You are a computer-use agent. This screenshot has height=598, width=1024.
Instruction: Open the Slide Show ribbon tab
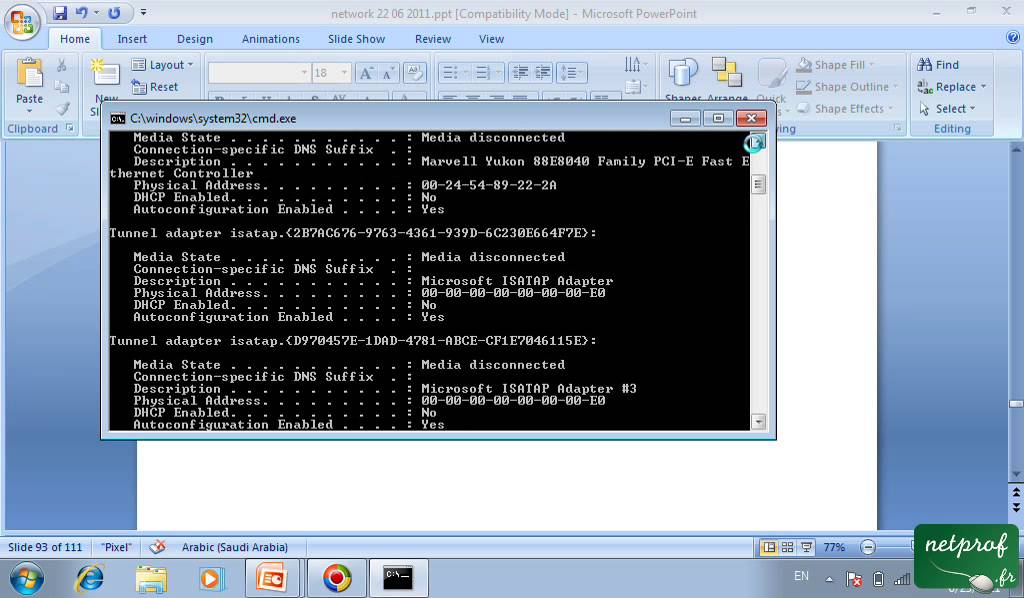[x=356, y=39]
